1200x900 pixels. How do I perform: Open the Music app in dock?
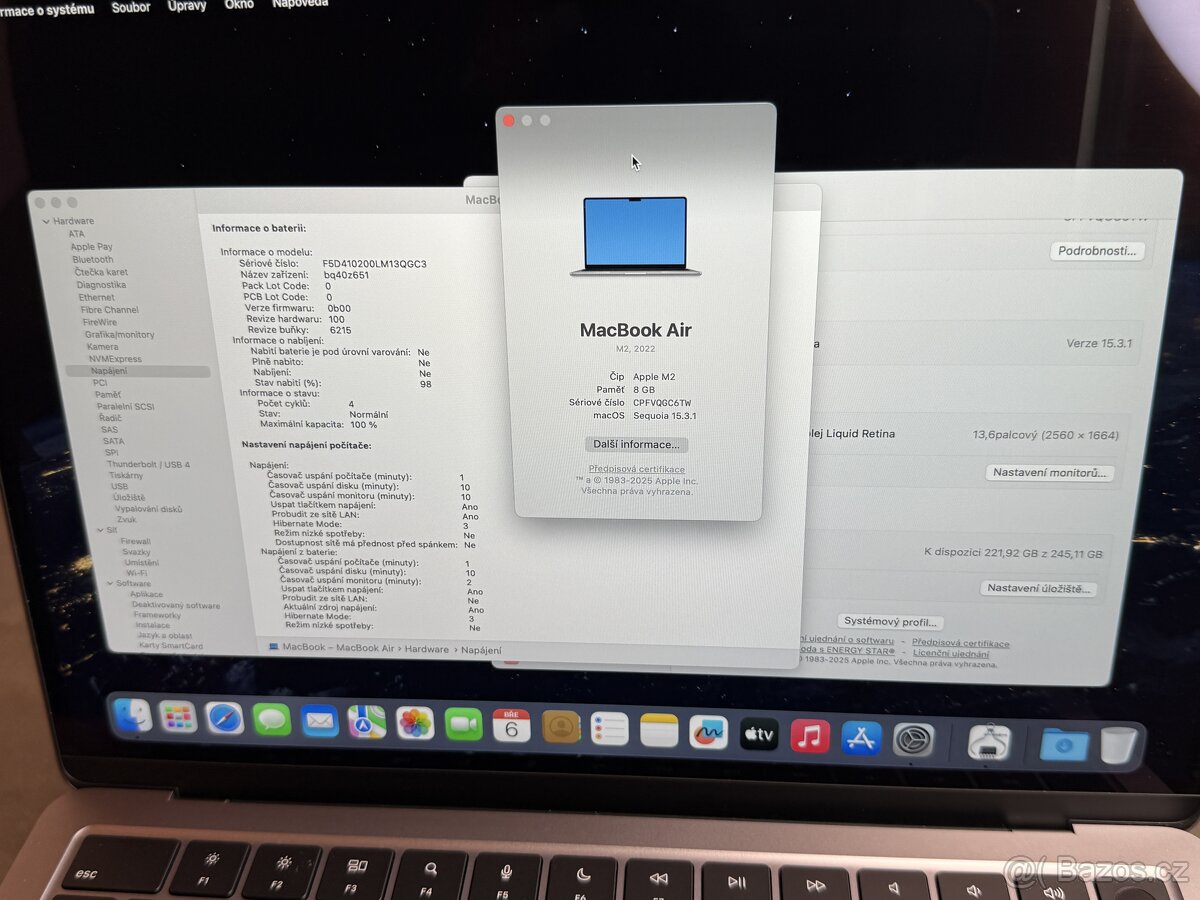point(810,736)
